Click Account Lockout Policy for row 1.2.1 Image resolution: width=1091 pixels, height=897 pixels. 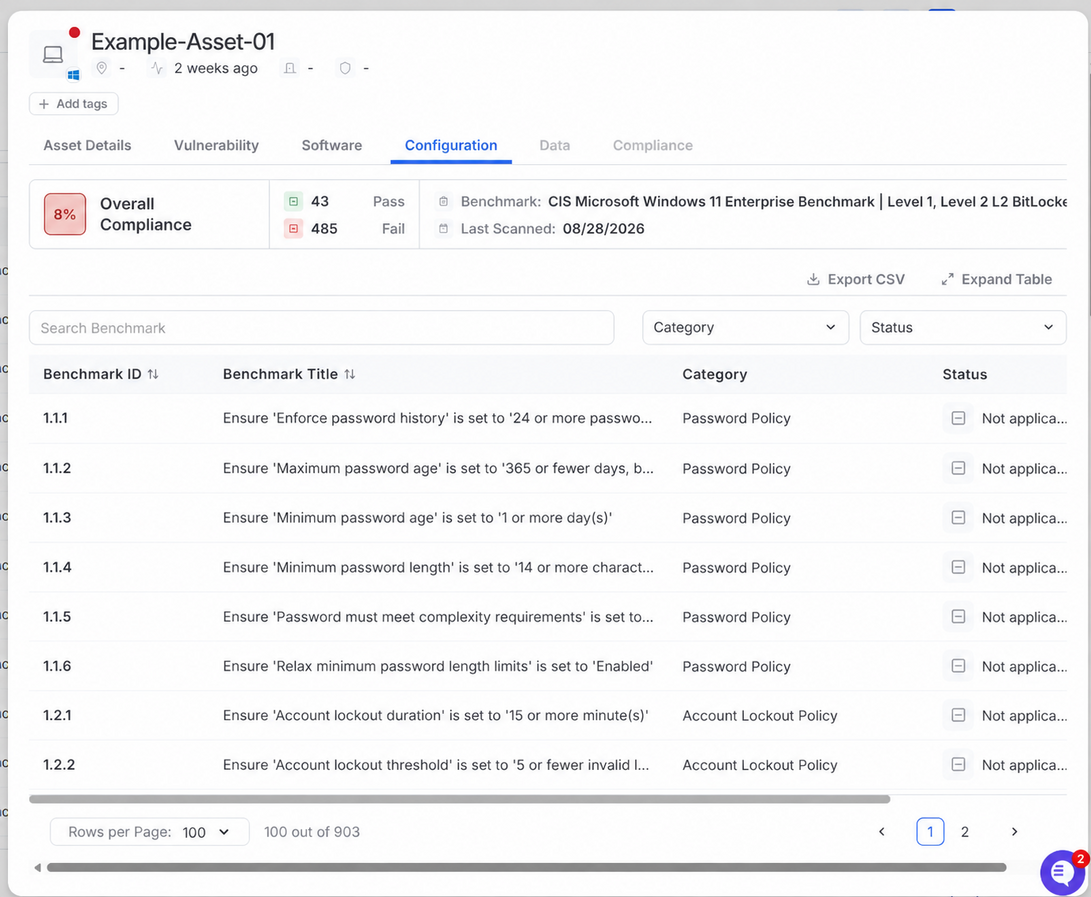pyautogui.click(x=760, y=716)
